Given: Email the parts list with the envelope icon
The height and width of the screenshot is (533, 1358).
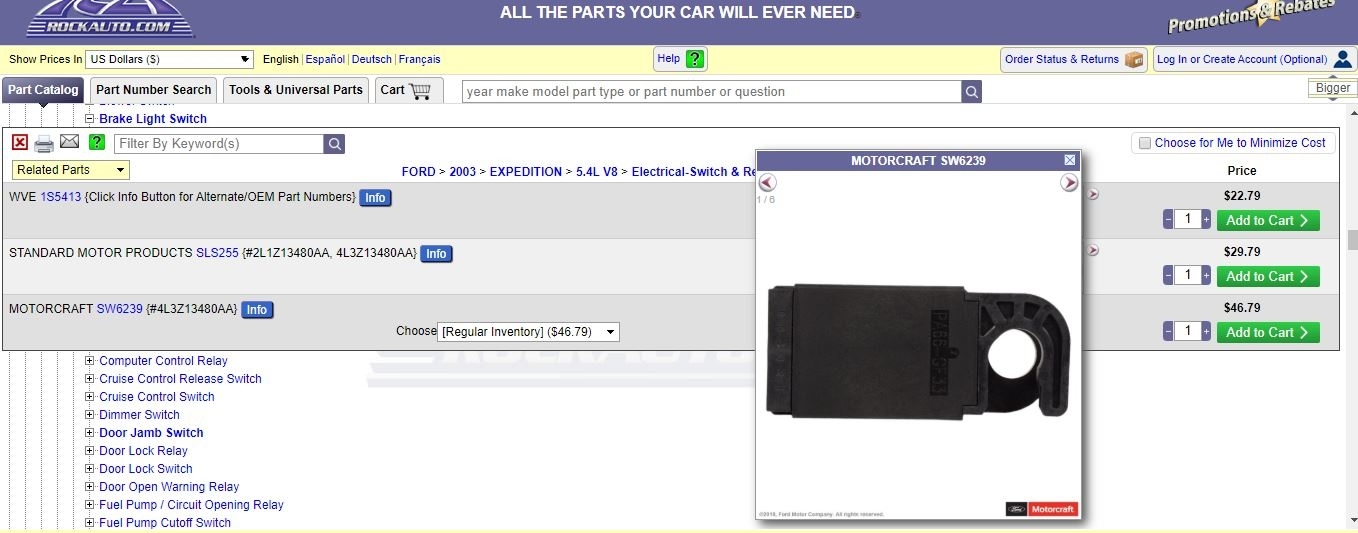Looking at the screenshot, I should click(x=69, y=142).
